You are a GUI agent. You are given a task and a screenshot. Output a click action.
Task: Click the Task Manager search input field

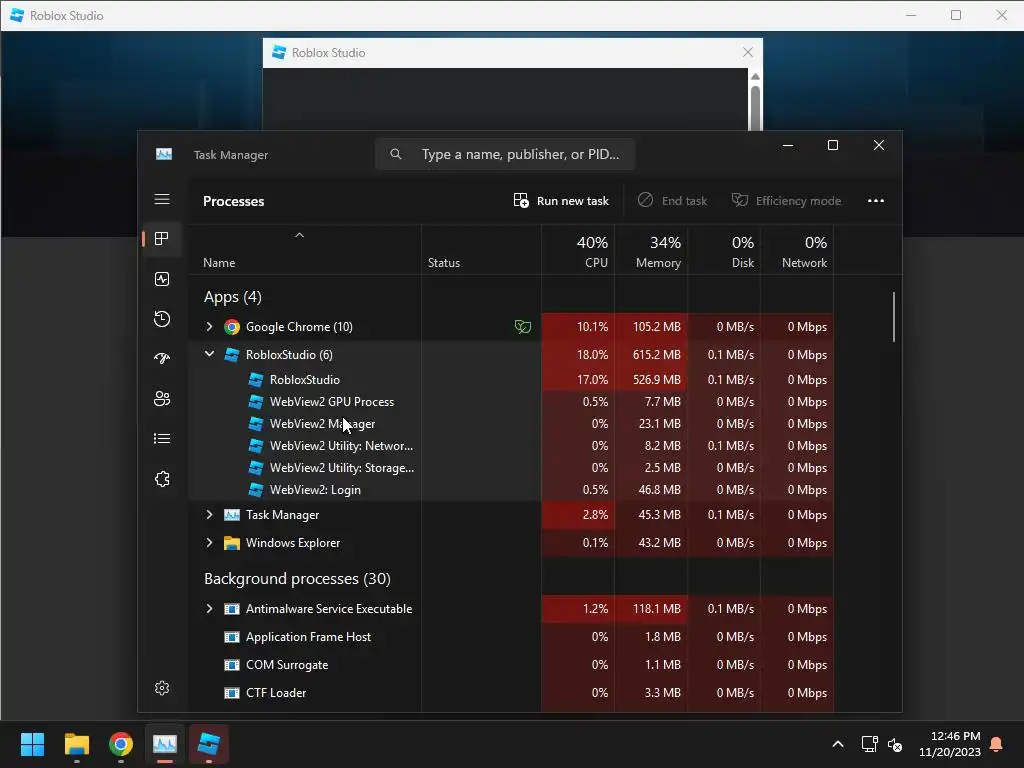click(x=505, y=154)
